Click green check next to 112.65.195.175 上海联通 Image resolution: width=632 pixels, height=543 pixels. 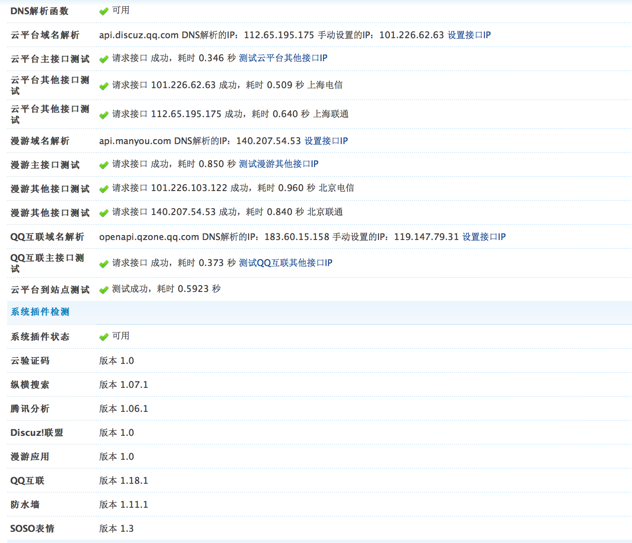(x=104, y=115)
